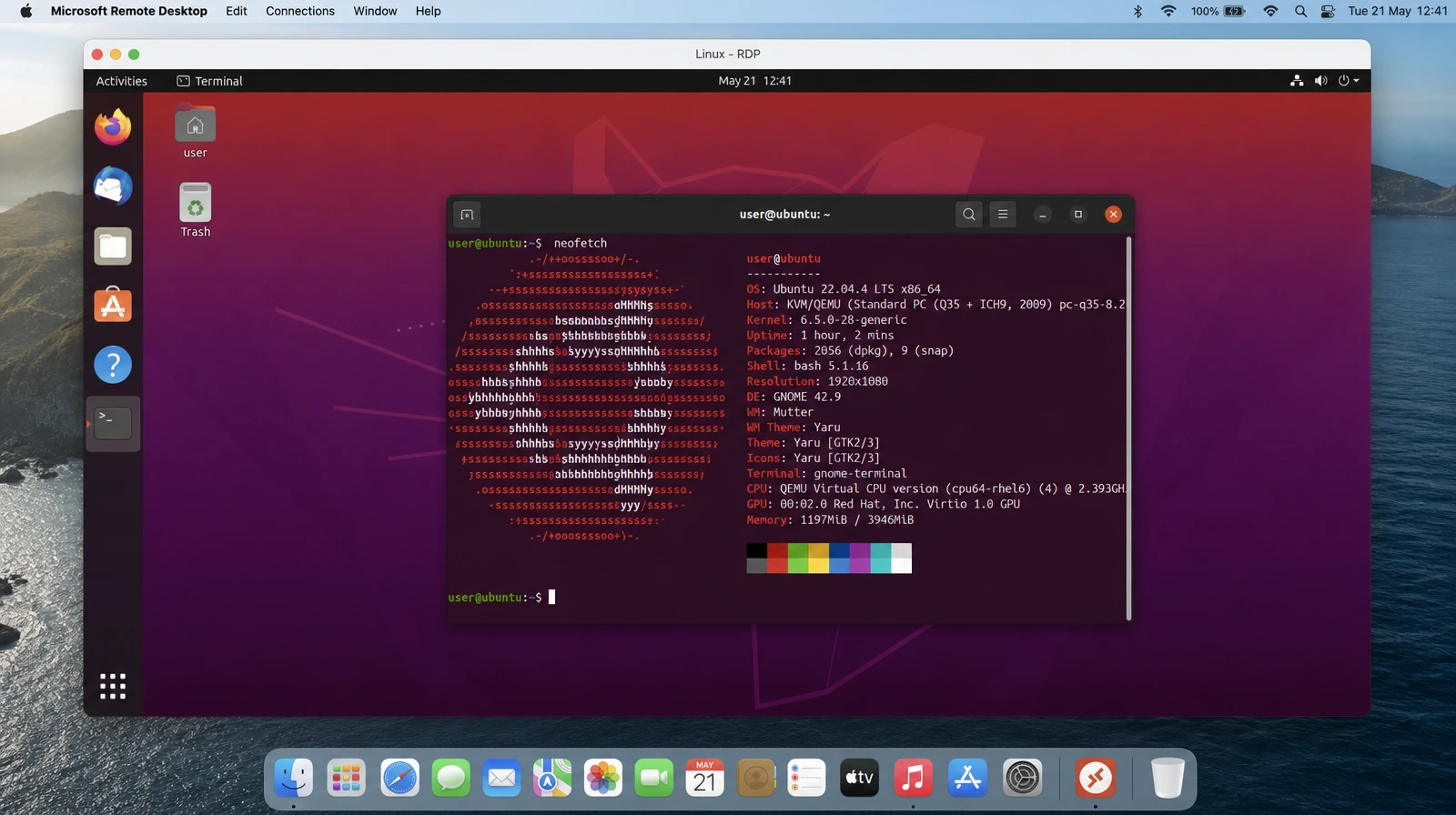Open Apple TV from the macOS Dock
Viewport: 1456px width, 815px height.
click(x=859, y=778)
